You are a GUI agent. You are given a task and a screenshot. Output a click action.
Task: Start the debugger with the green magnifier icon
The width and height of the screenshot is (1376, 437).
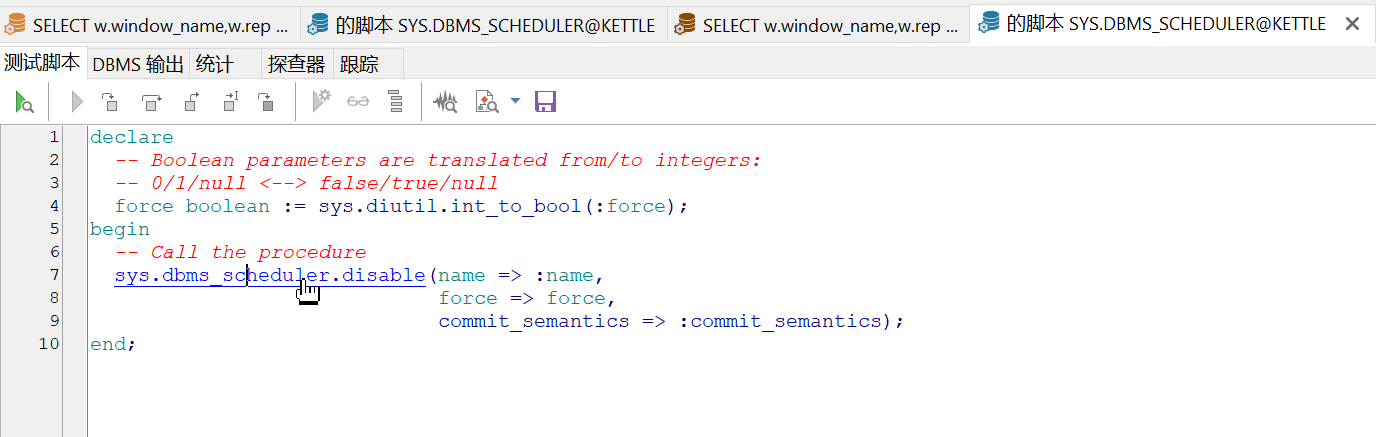coord(25,101)
